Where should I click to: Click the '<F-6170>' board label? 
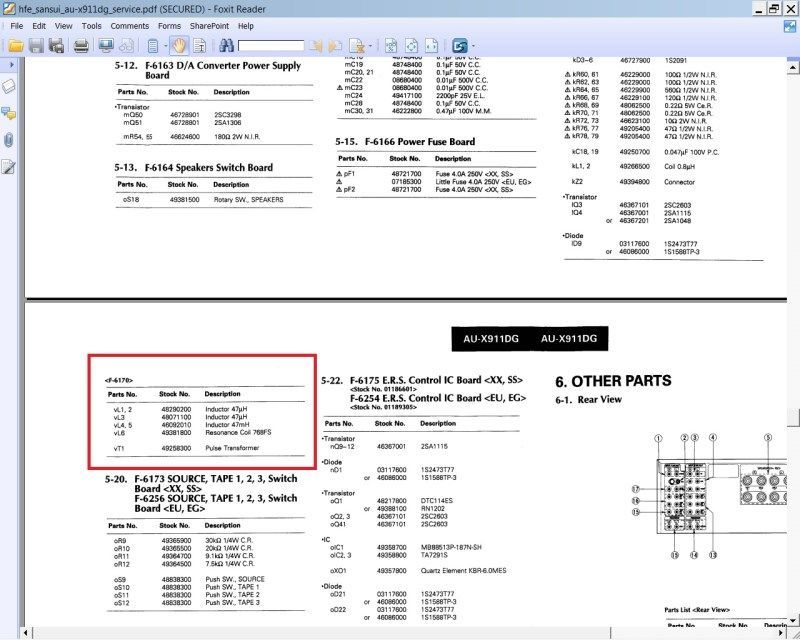tap(119, 380)
